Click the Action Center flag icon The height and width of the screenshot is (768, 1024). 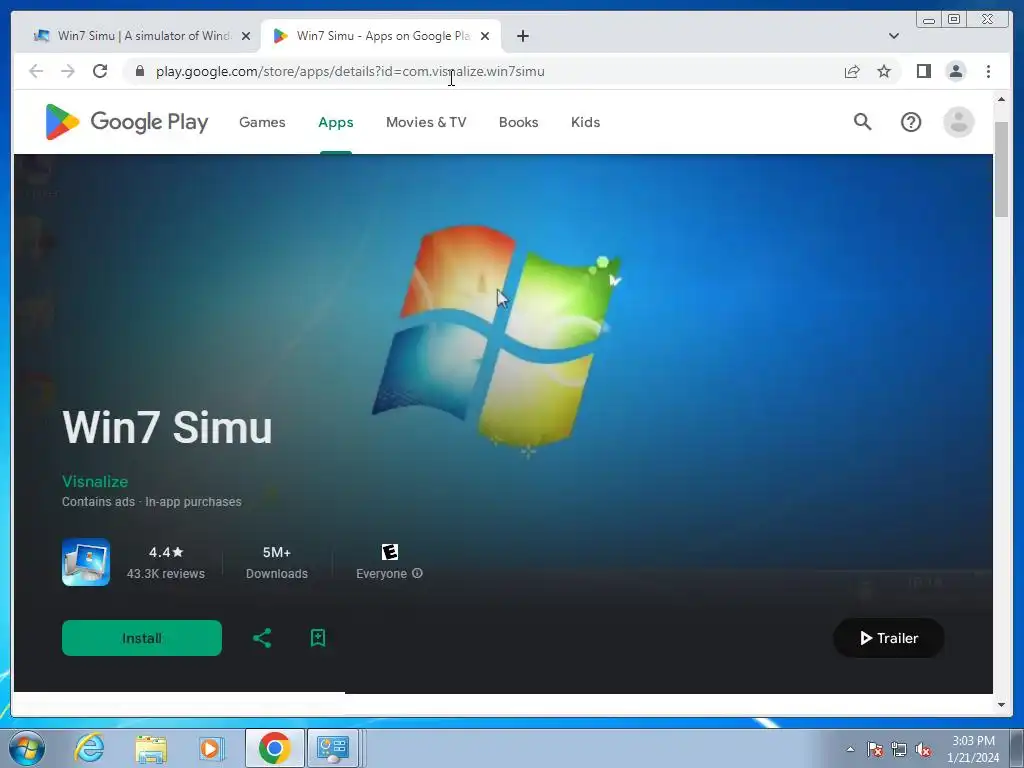point(875,749)
